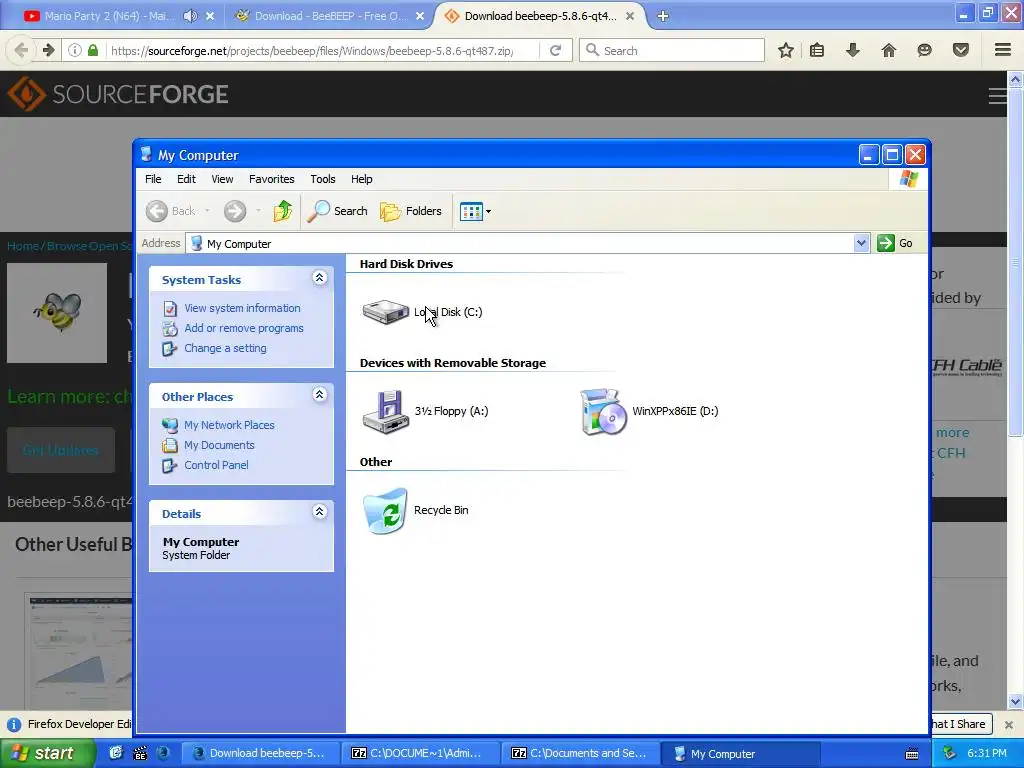
Task: Click Change a setting link
Action: click(225, 349)
